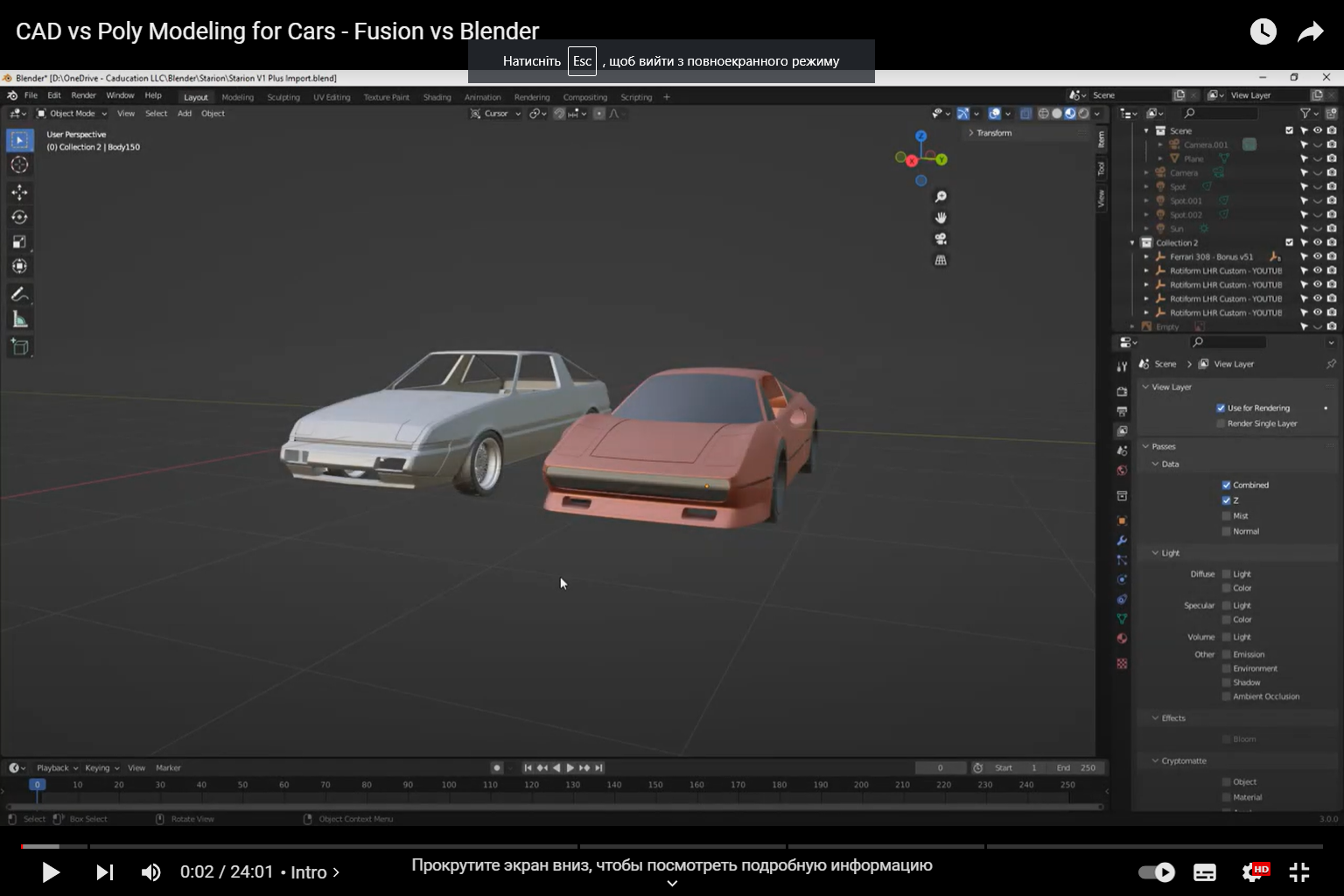This screenshot has width=1344, height=896.
Task: Exclude Collection 2 using its checkbox
Action: click(x=1289, y=242)
